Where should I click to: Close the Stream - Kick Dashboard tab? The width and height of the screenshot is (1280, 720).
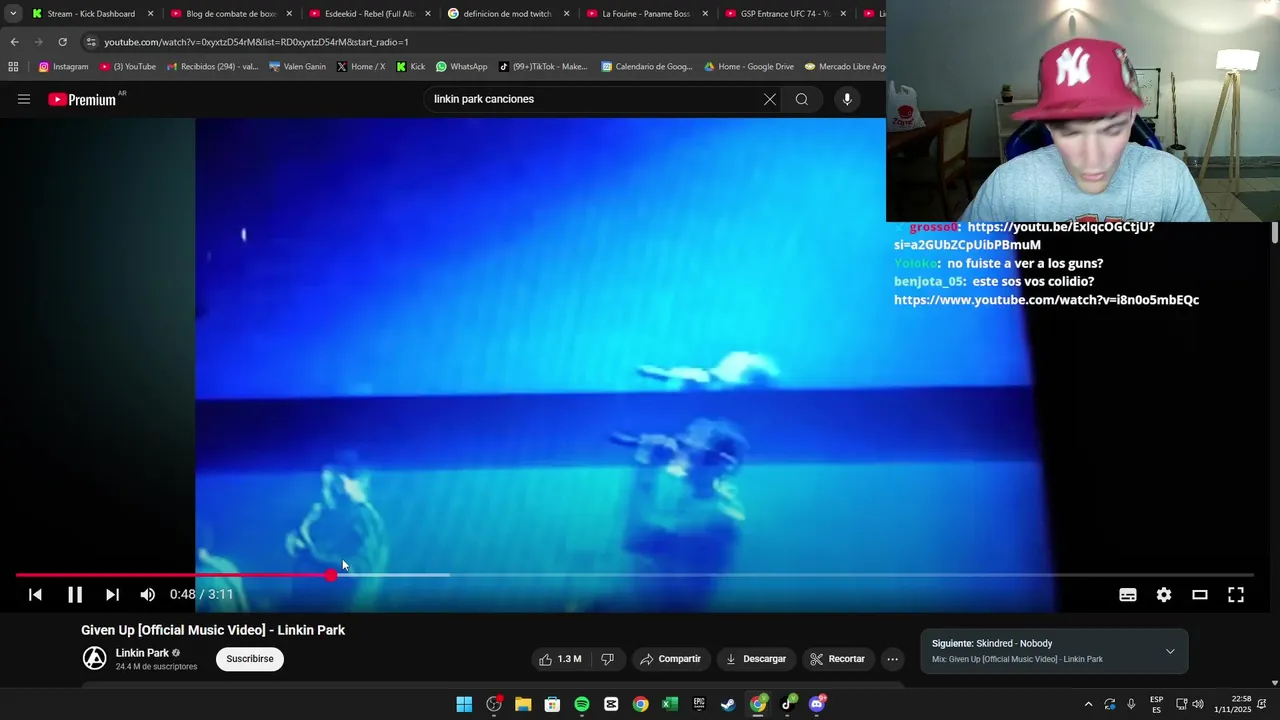point(150,14)
